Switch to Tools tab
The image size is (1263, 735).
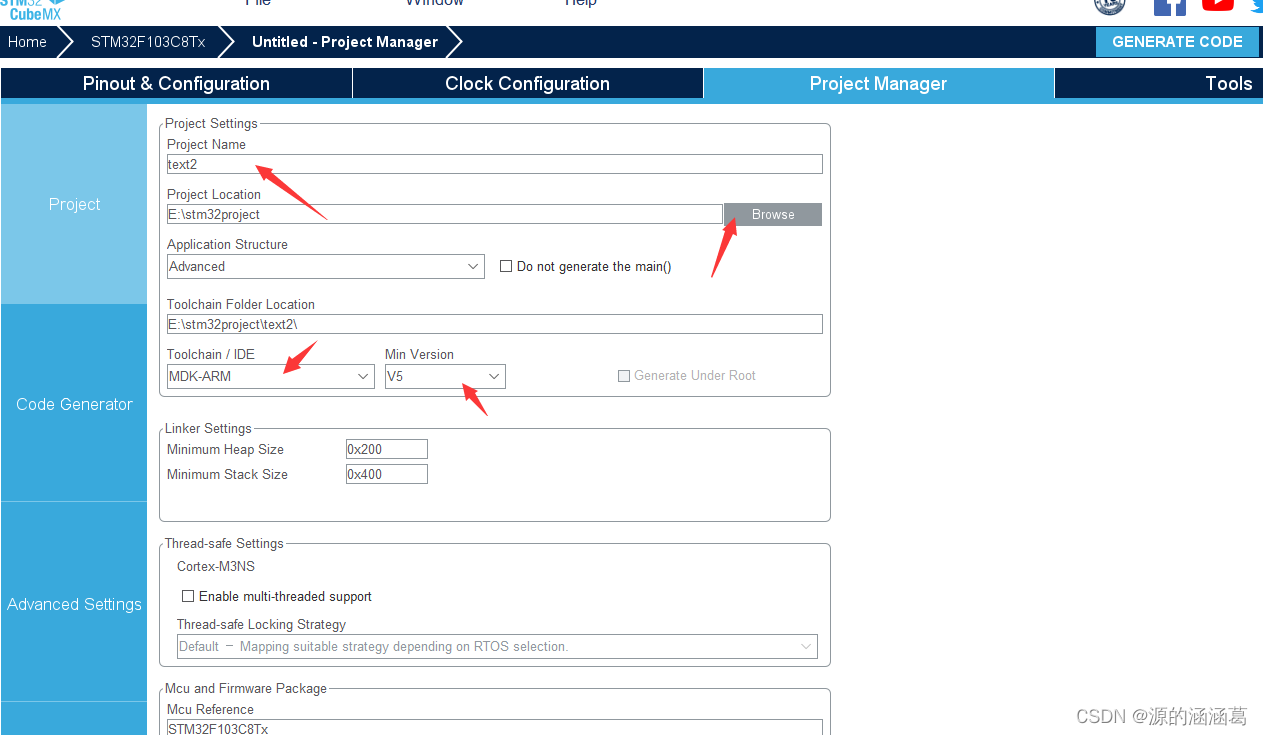[1159, 84]
